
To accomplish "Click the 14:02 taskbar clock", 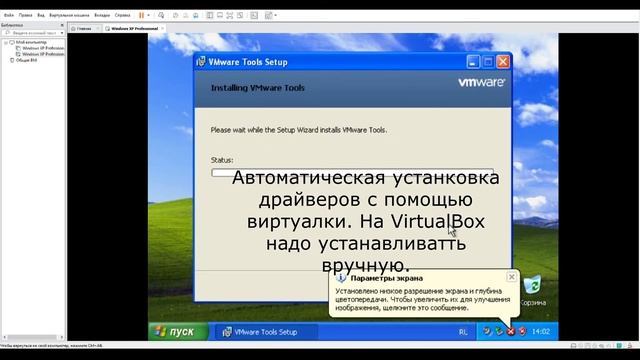I will (541, 331).
